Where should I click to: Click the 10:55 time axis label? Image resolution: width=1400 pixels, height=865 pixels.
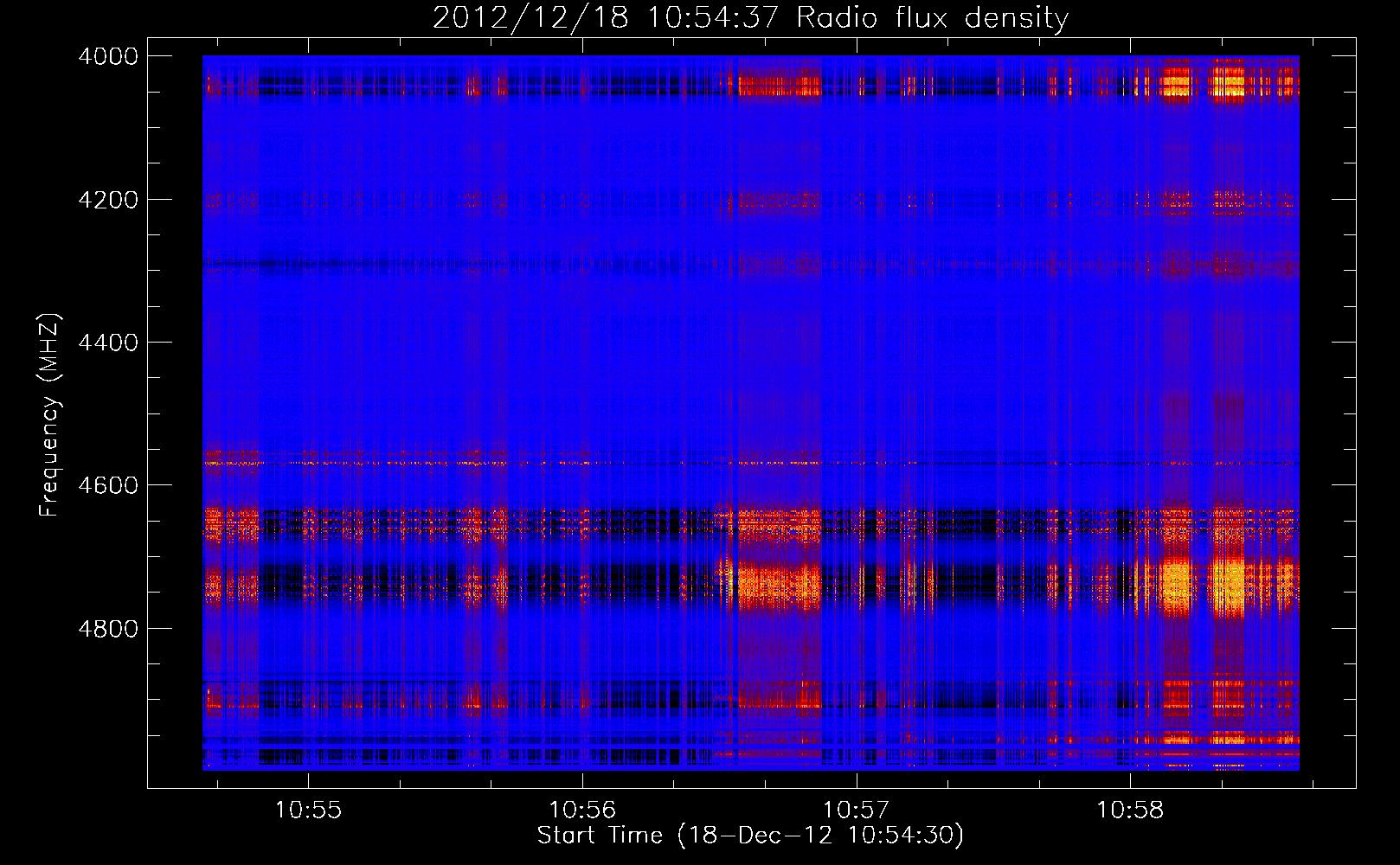click(x=309, y=810)
